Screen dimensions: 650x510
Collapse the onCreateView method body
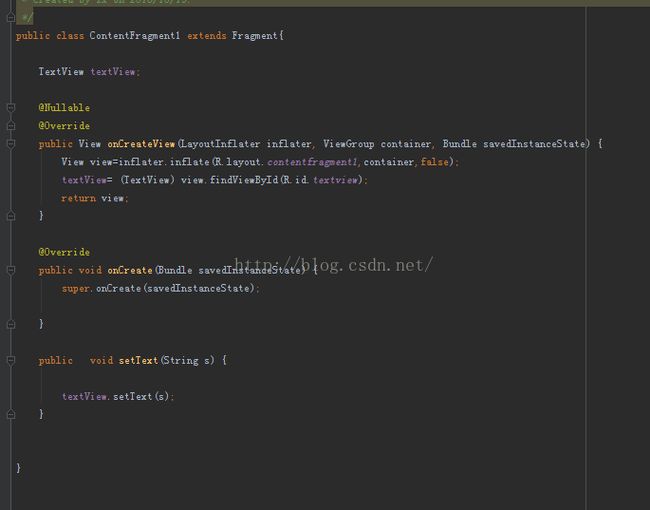(x=11, y=144)
